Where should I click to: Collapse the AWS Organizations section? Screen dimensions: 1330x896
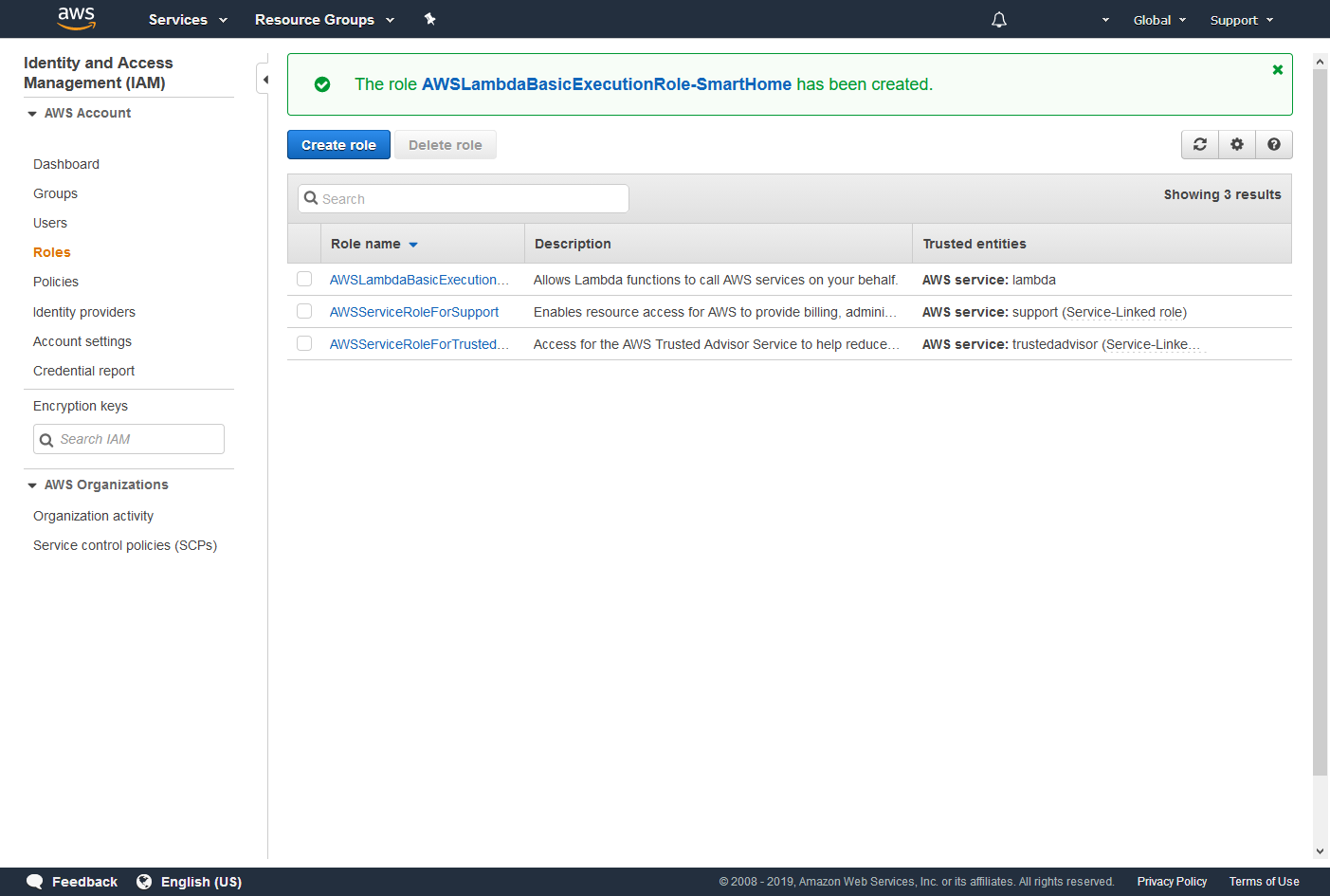pos(32,485)
